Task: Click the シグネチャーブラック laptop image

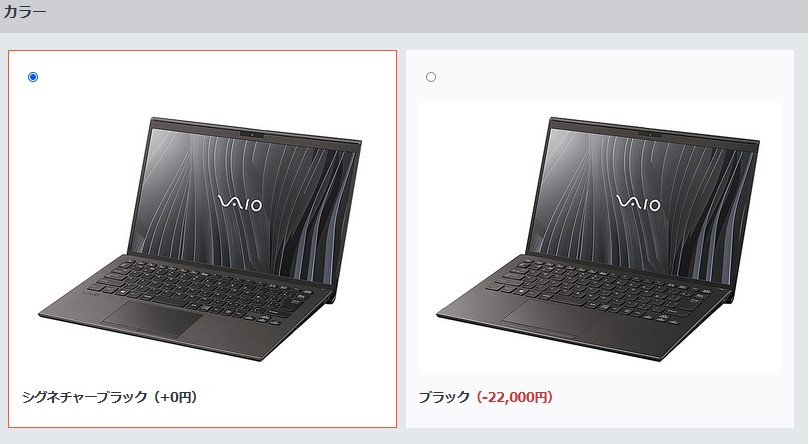Action: pyautogui.click(x=200, y=239)
